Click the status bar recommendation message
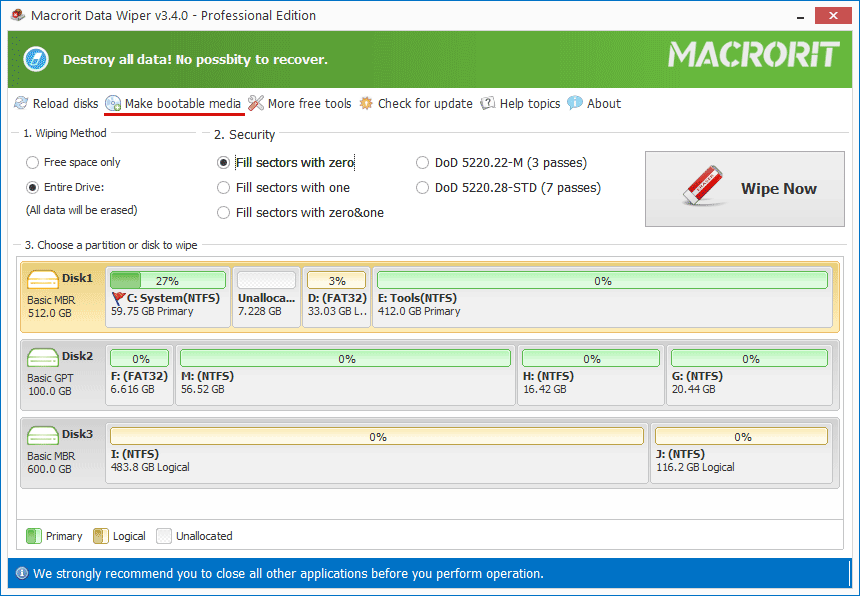This screenshot has width=860, height=596. (288, 574)
